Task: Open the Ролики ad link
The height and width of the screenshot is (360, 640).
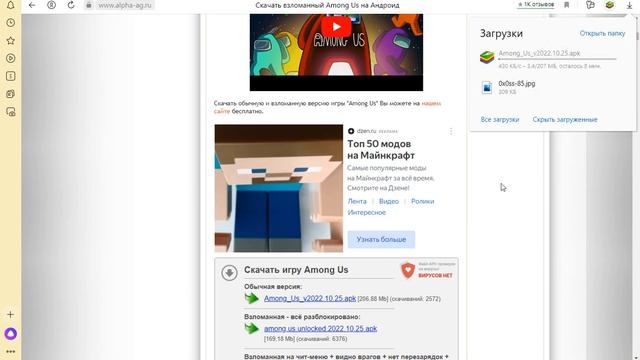Action: tap(422, 201)
